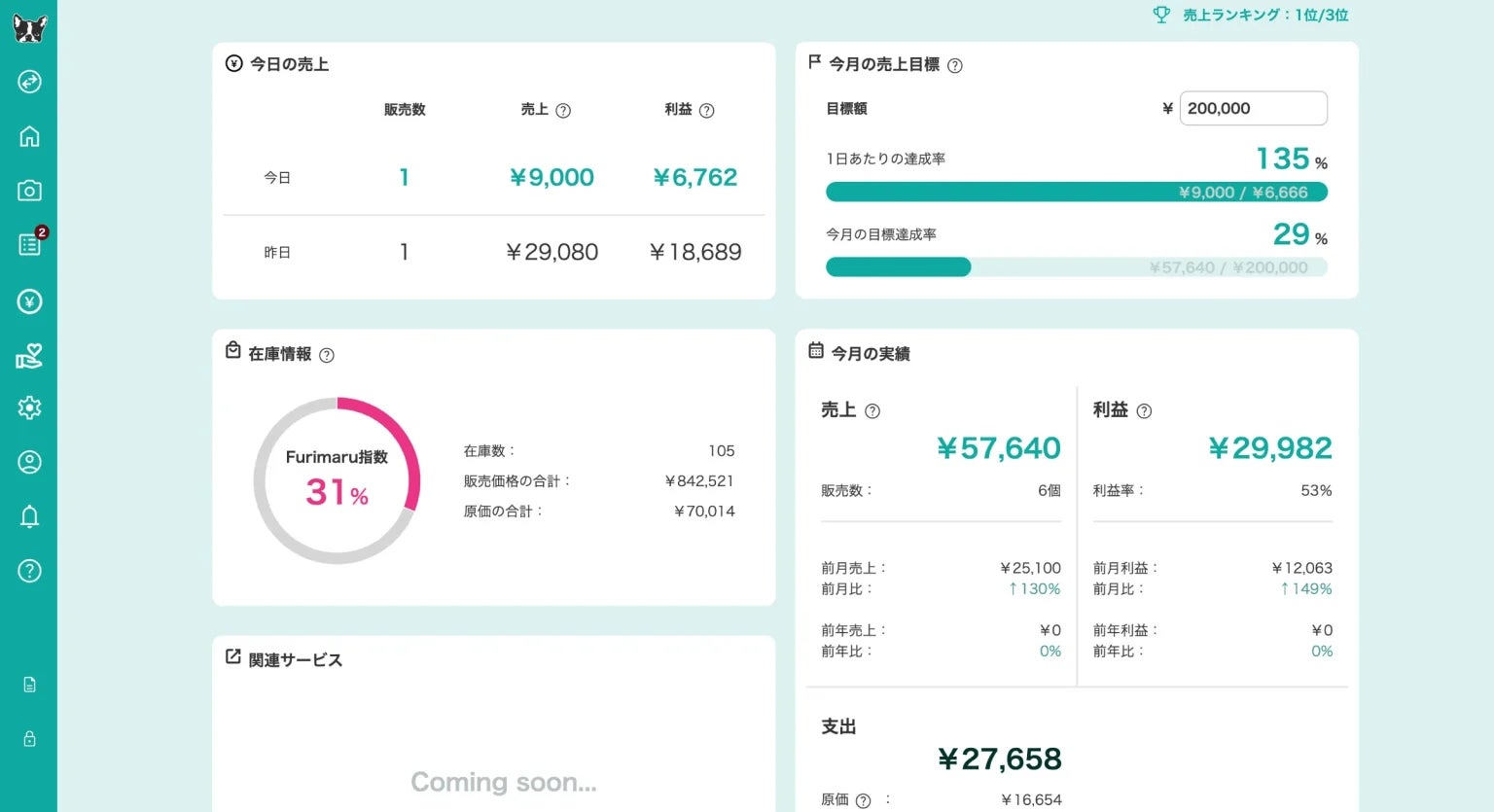
Task: Click the 135 % daily achievement figure
Action: pos(1292,159)
